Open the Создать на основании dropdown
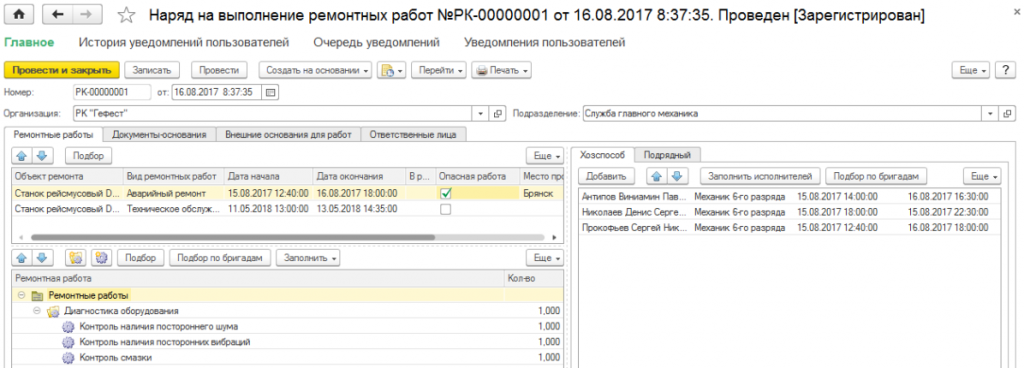The image size is (1024, 368). (x=315, y=70)
